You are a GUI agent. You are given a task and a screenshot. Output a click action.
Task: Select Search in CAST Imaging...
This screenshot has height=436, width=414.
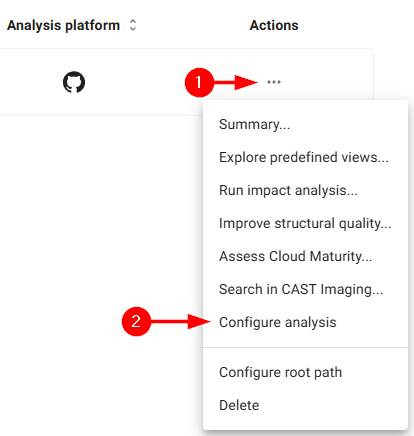(x=301, y=289)
